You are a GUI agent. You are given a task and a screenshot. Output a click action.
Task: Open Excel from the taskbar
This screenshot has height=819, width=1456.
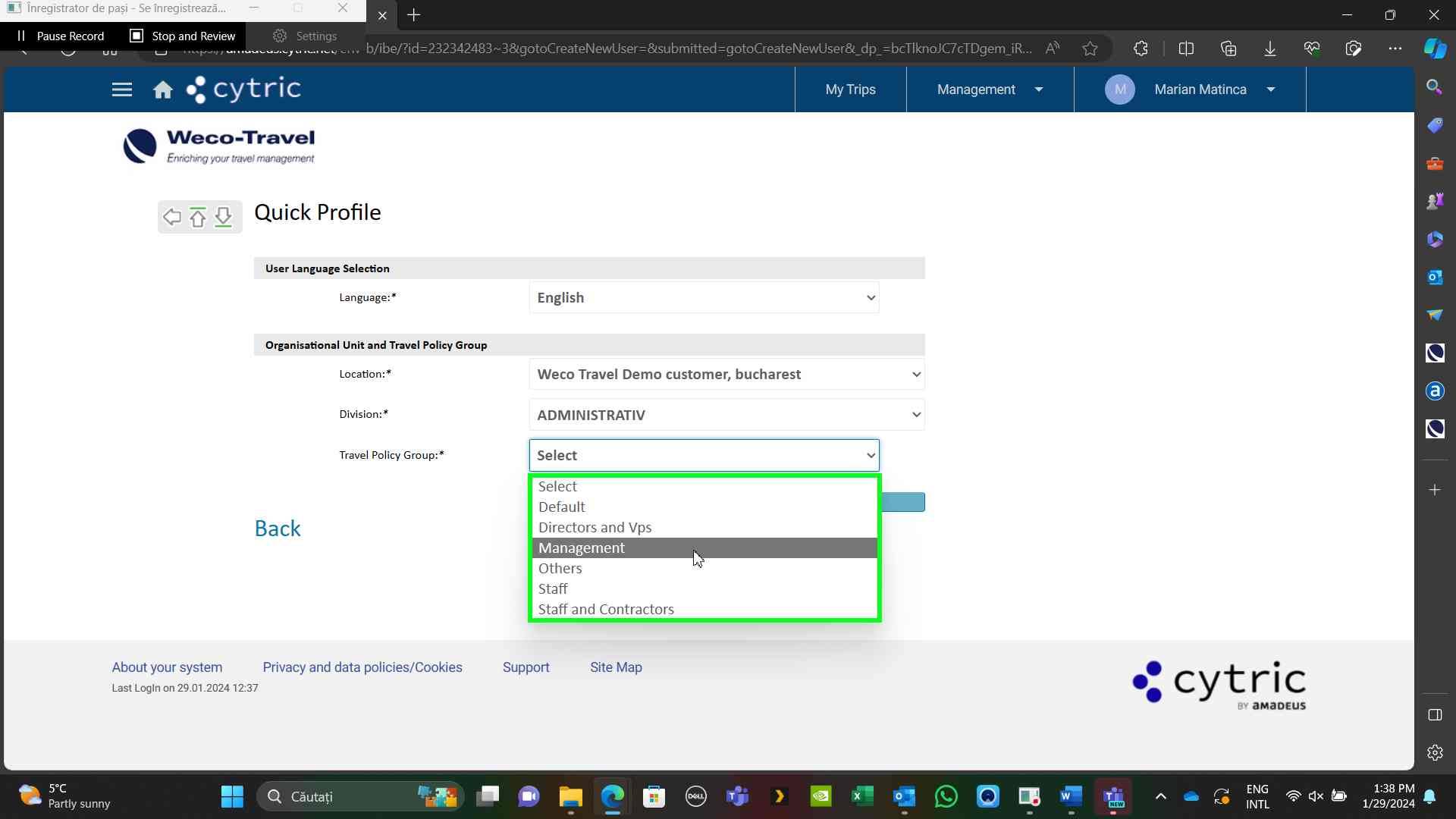pyautogui.click(x=862, y=796)
